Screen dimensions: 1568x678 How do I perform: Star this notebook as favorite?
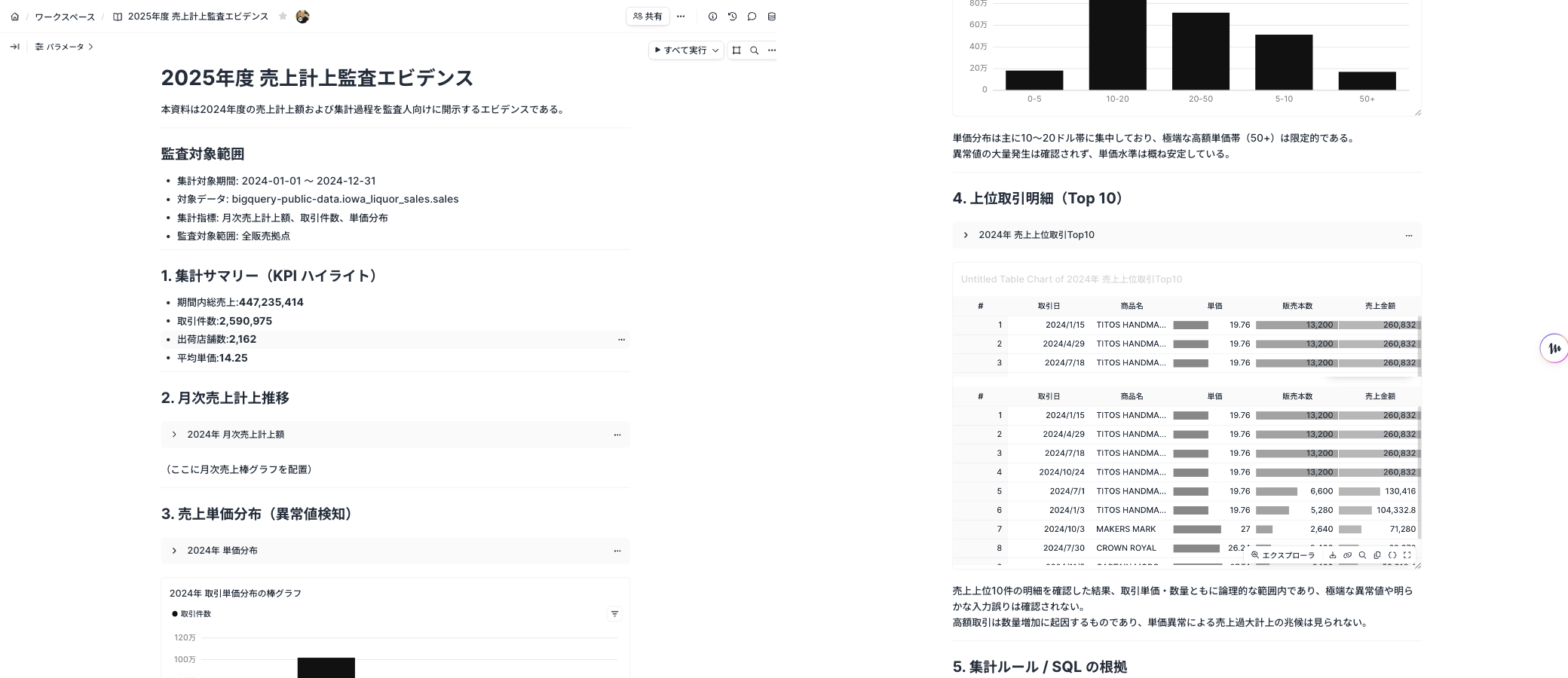coord(283,16)
